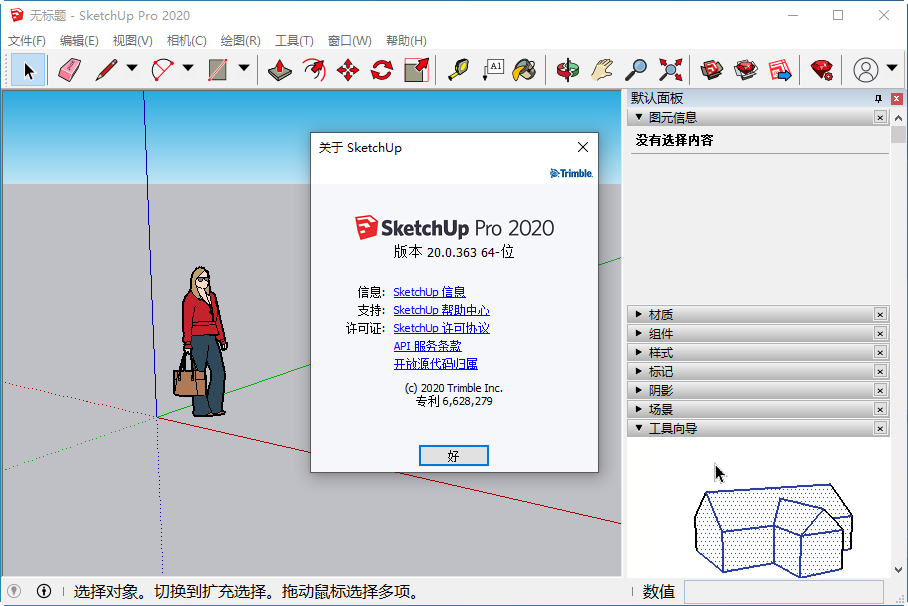Open the Rectangle tool dropdown
This screenshot has width=908, height=606.
pos(243,70)
